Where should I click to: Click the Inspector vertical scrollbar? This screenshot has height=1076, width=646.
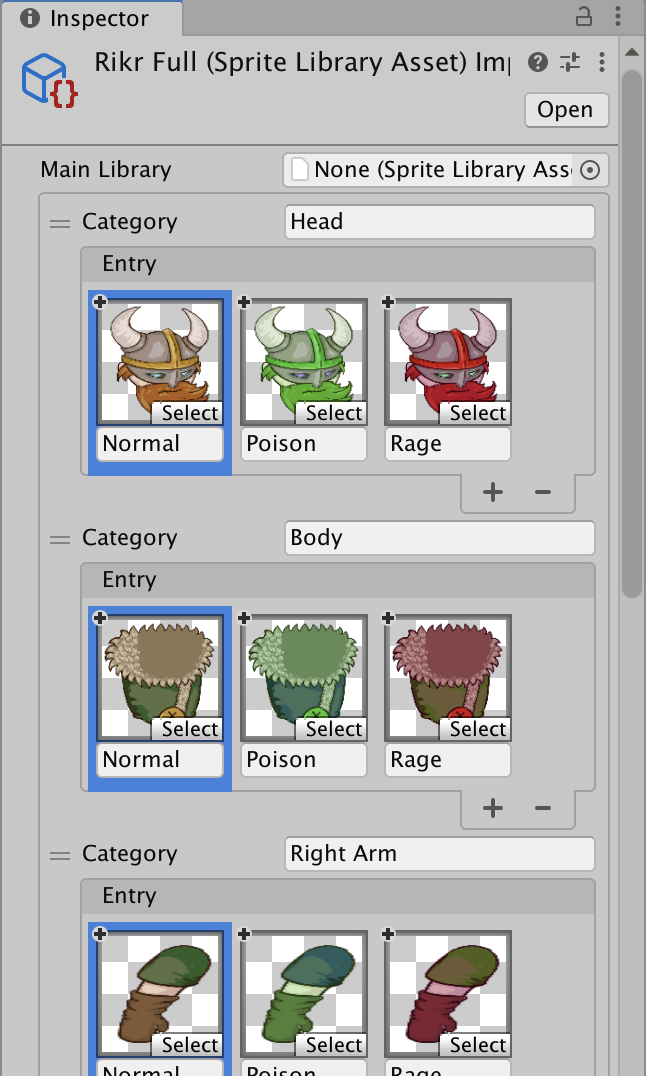[x=631, y=330]
